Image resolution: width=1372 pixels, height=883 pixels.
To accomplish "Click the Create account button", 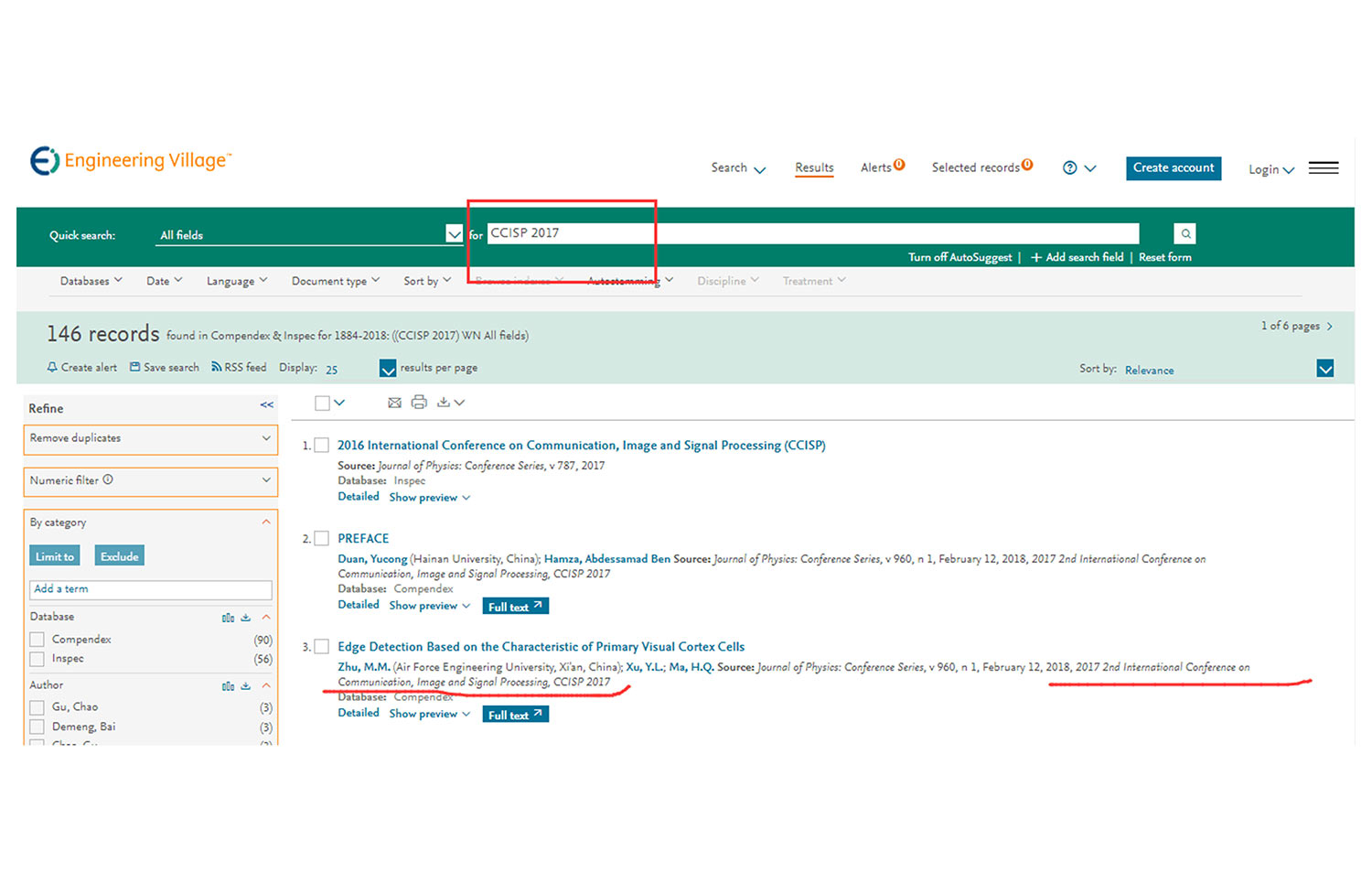I will tap(1173, 168).
